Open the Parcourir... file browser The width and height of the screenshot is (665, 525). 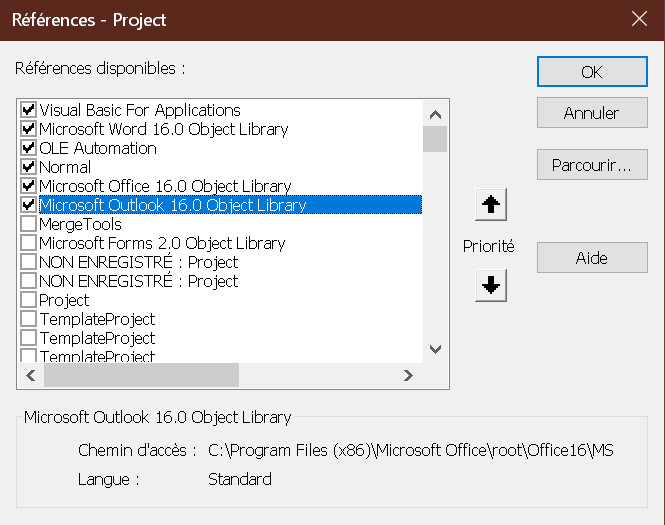coord(591,165)
